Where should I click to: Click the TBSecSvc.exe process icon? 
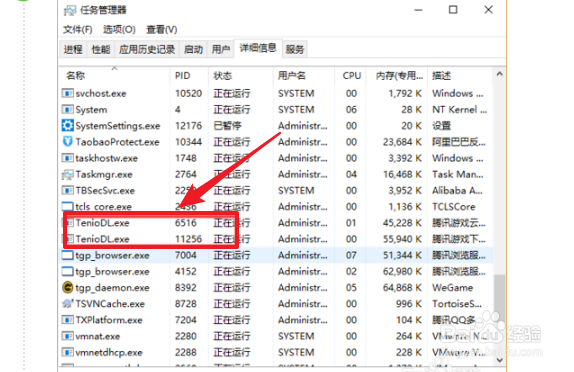coord(67,190)
